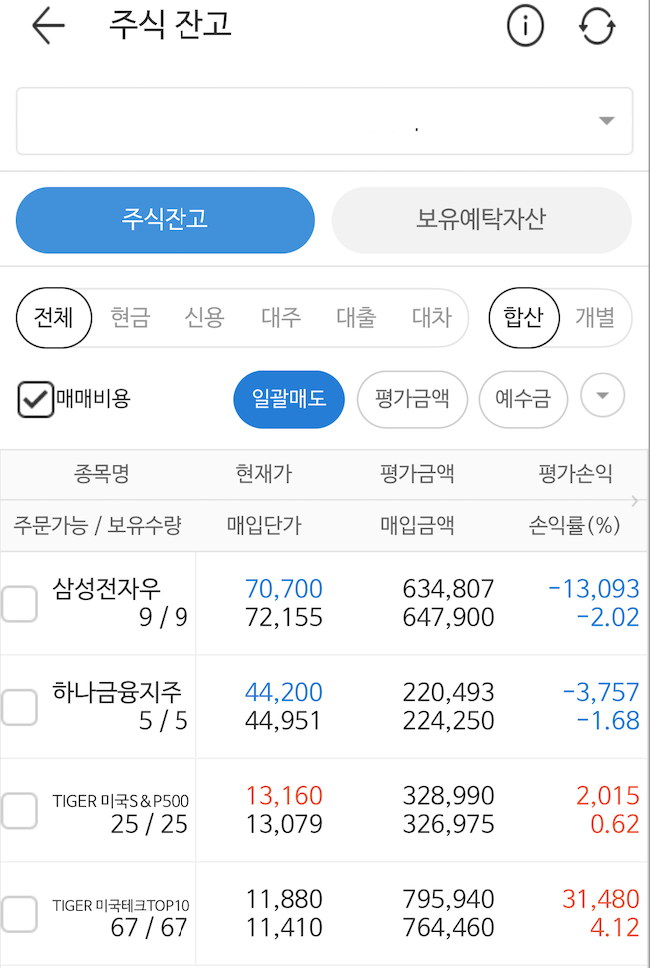Select the 신용 filter
Screen dimensions: 650x968
coord(204,318)
